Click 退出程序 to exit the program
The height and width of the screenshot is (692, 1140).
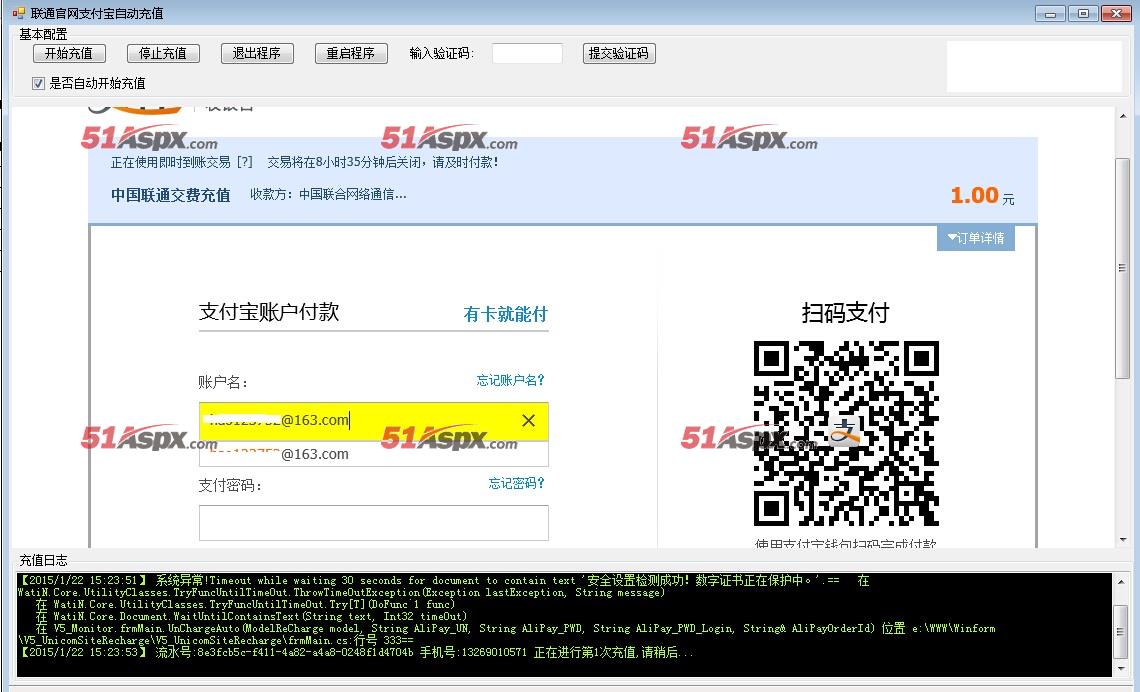(x=257, y=53)
